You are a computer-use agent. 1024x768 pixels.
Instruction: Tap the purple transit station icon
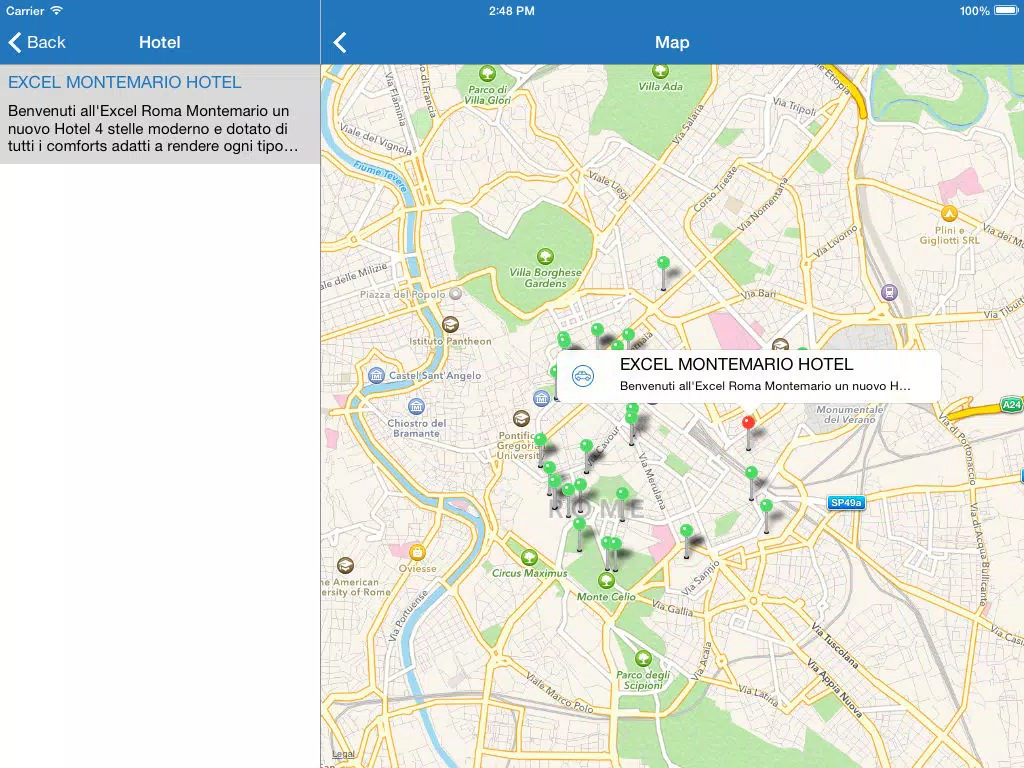[x=889, y=292]
